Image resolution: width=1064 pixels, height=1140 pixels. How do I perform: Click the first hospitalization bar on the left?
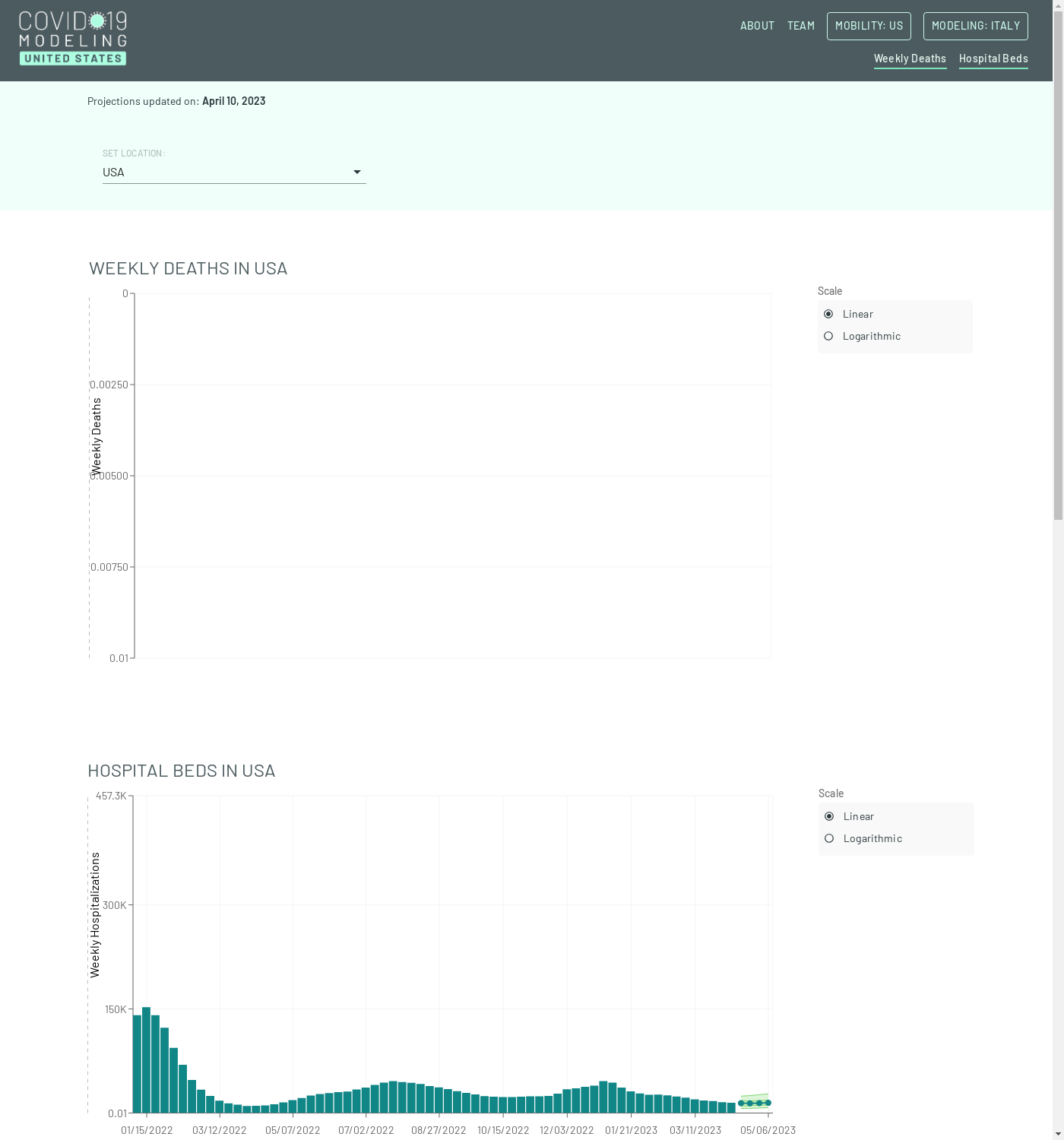[x=137, y=1064]
